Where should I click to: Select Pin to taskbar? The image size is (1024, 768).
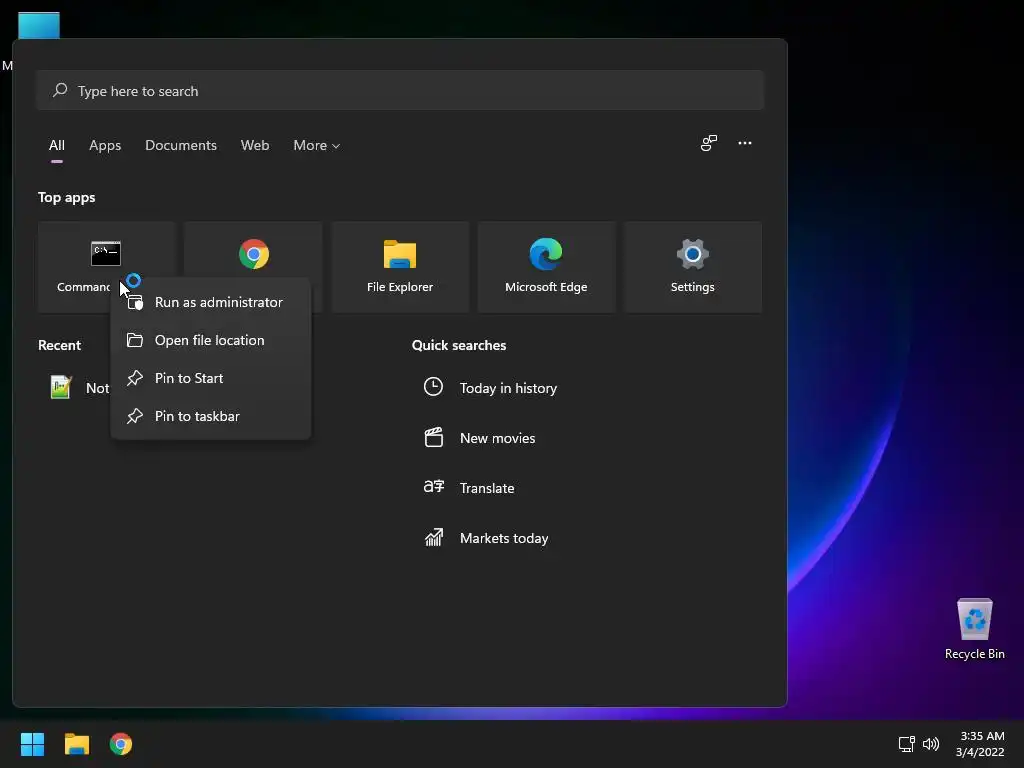[211, 416]
